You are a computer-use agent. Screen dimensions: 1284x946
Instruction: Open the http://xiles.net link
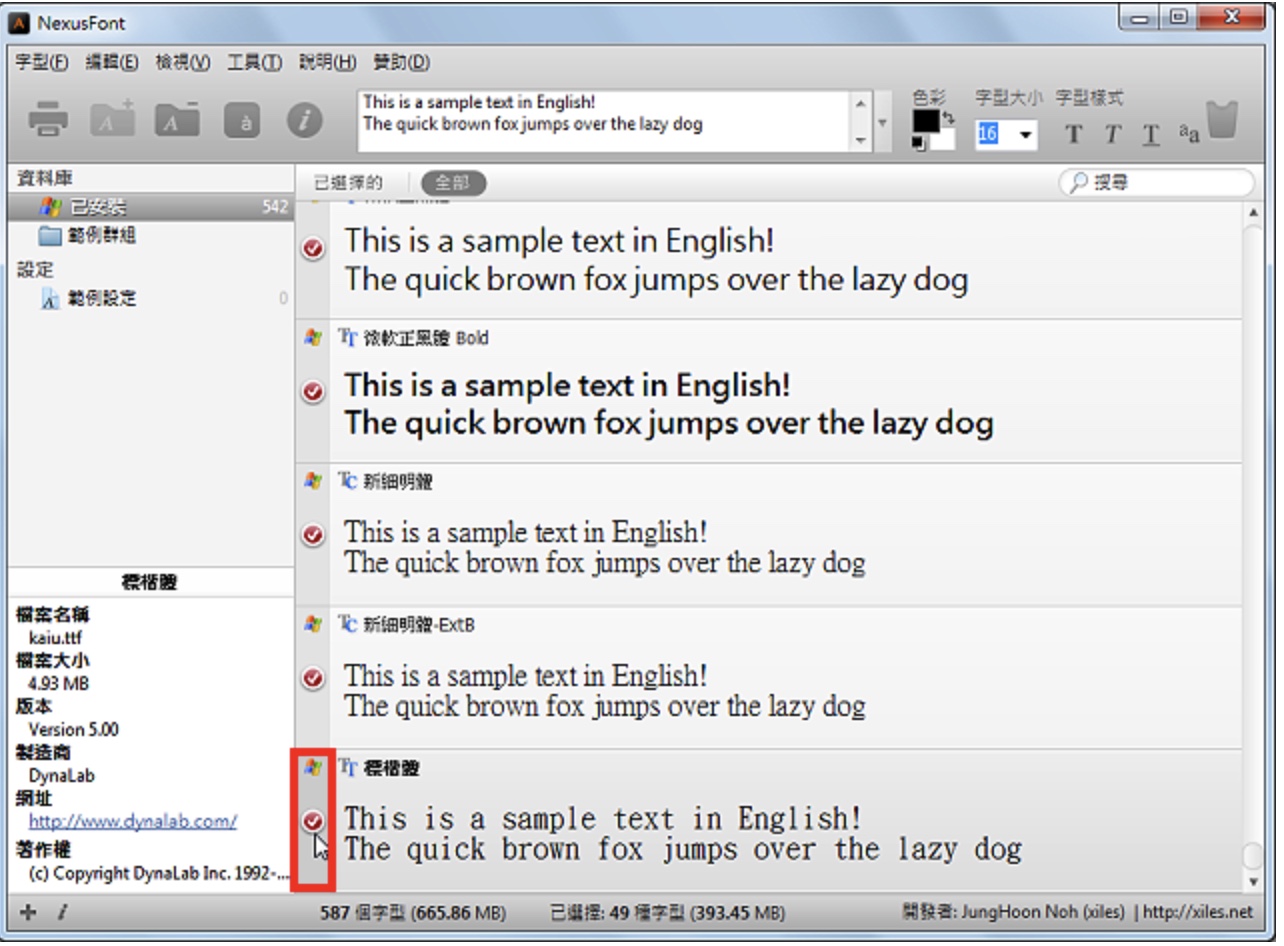point(1198,912)
